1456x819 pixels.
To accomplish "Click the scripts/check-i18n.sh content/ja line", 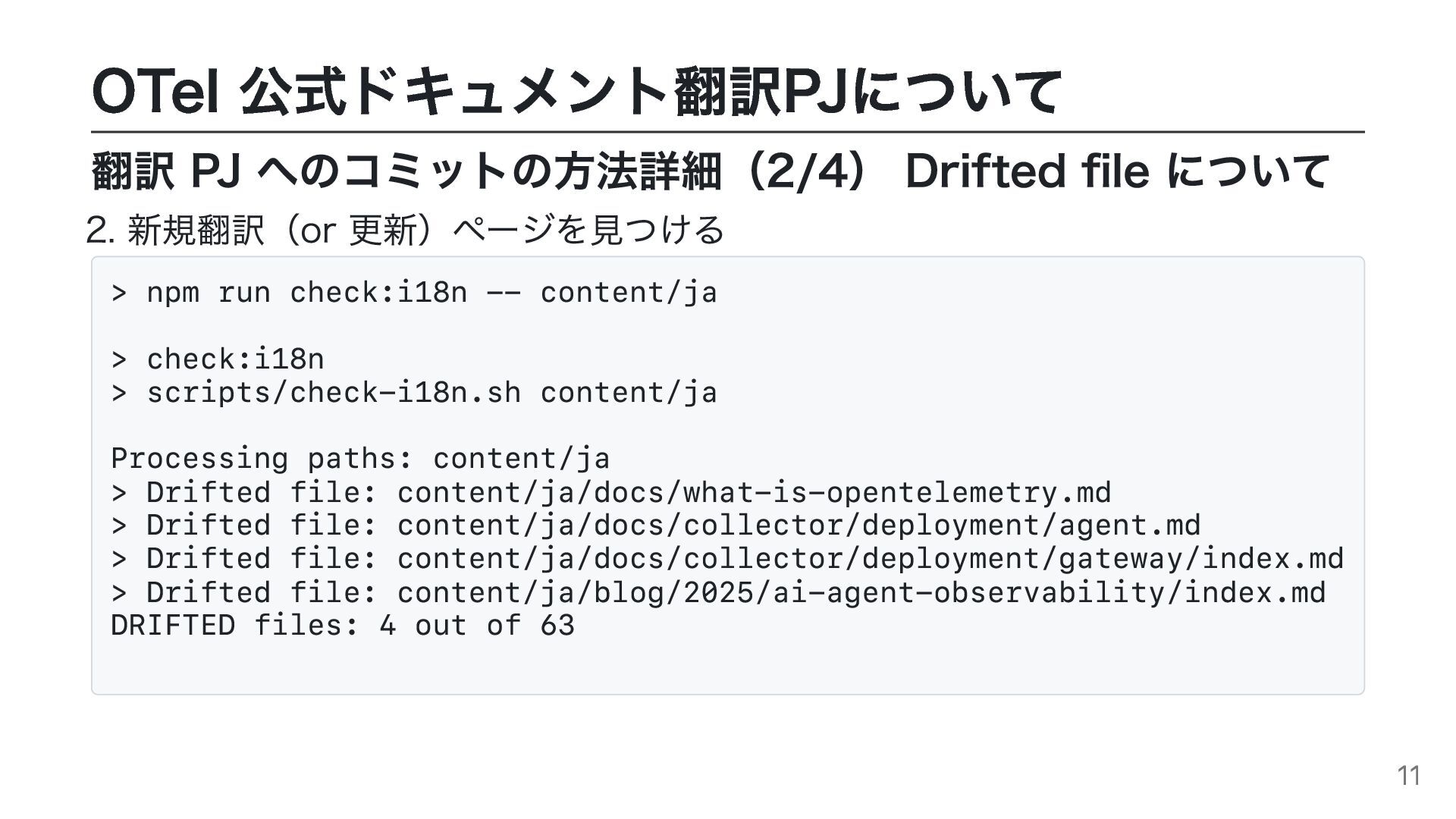I will (414, 393).
